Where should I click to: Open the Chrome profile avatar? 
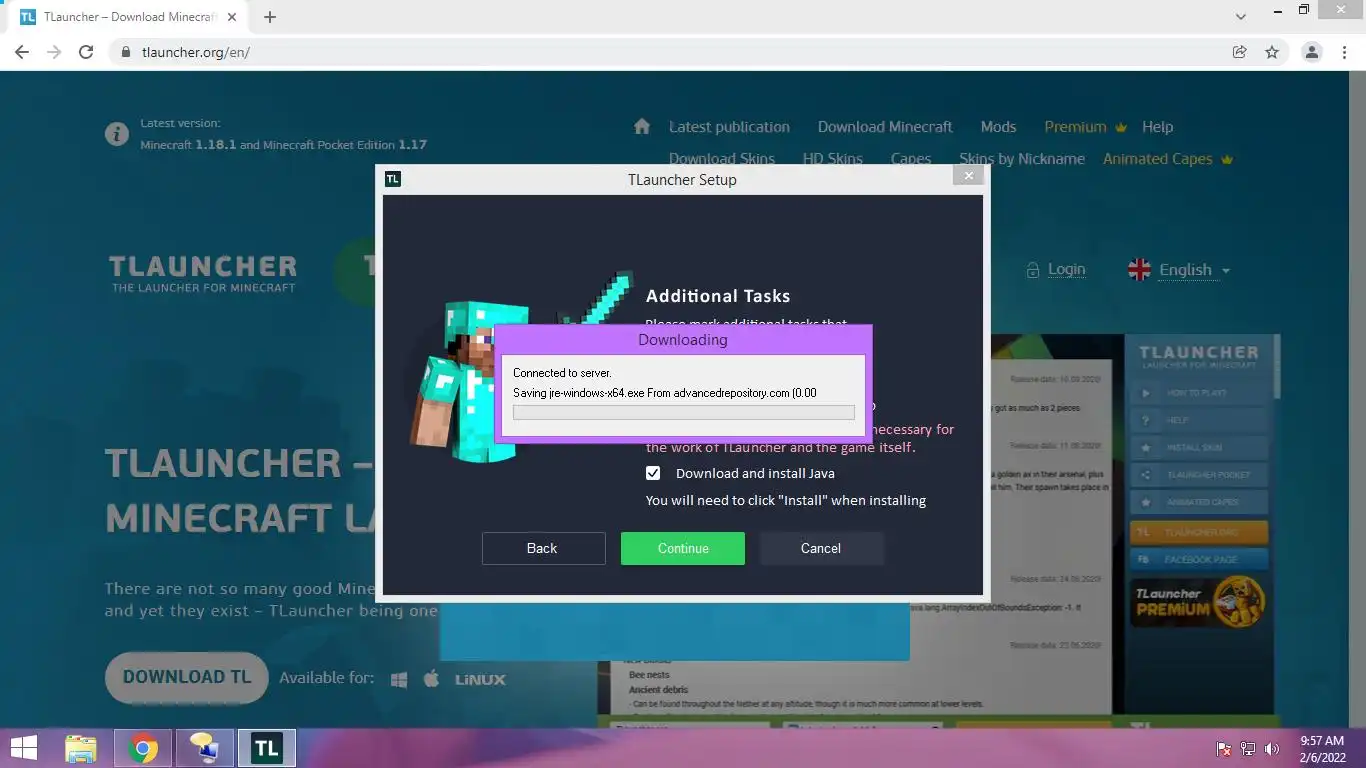[1312, 52]
